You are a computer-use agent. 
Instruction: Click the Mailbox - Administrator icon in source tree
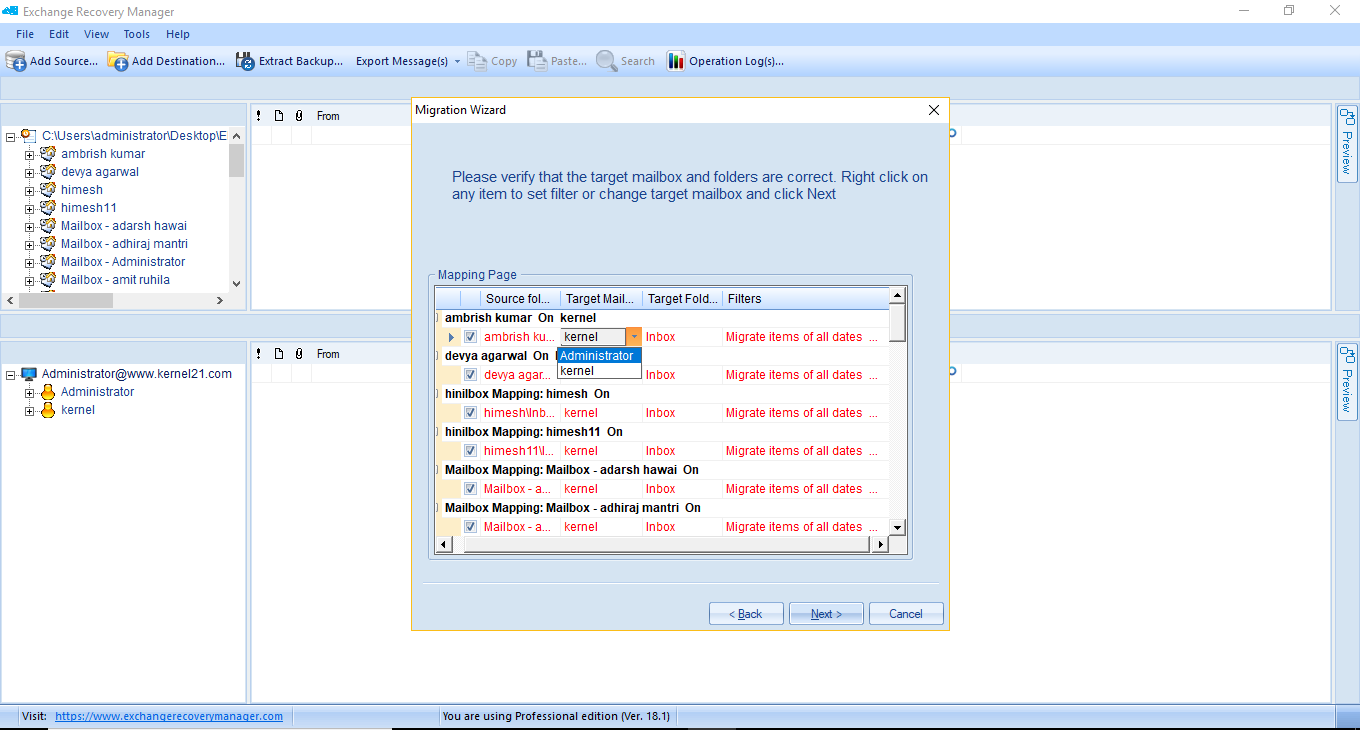click(48, 262)
